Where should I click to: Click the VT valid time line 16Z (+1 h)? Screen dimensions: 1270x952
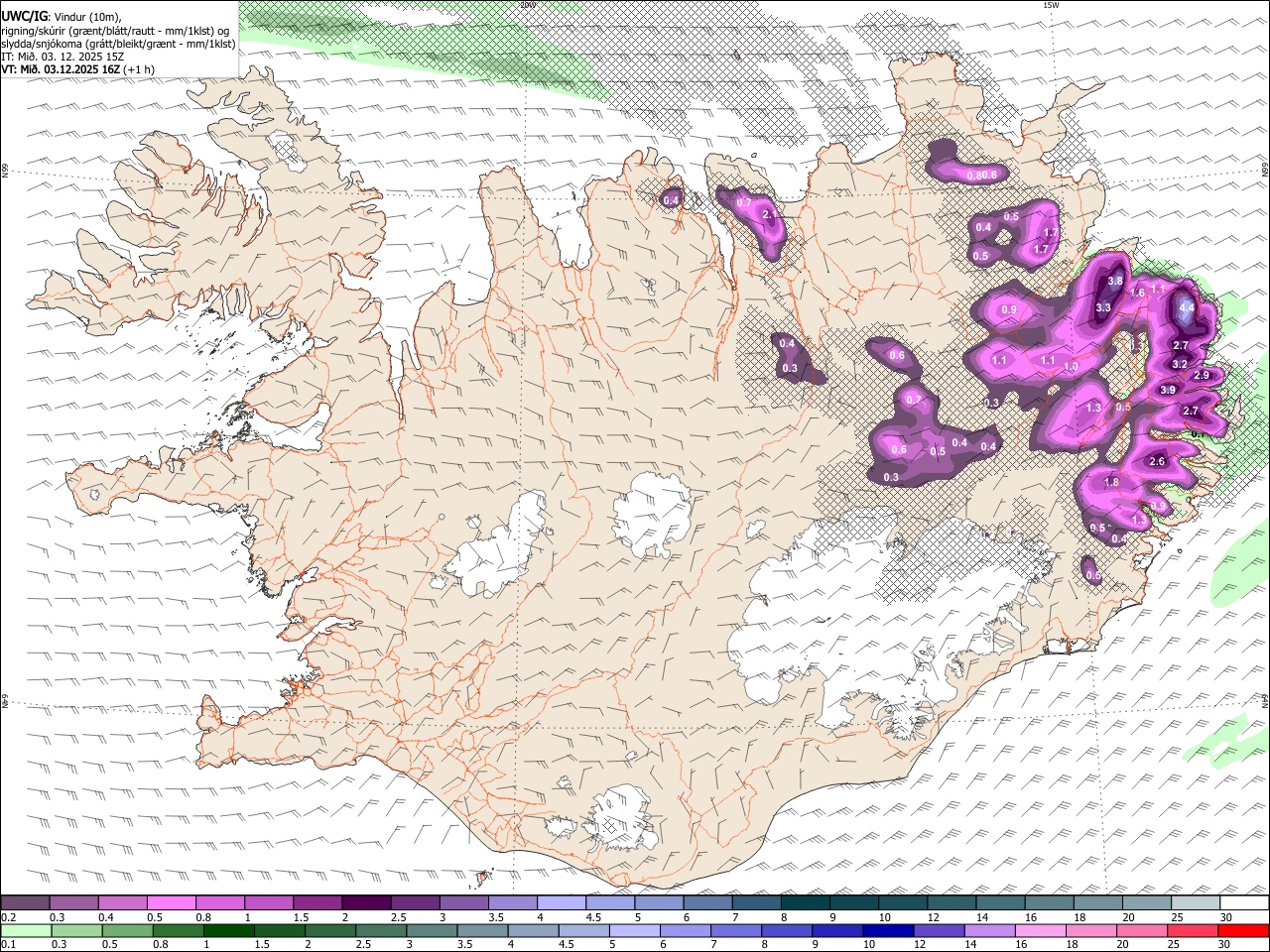tap(77, 69)
